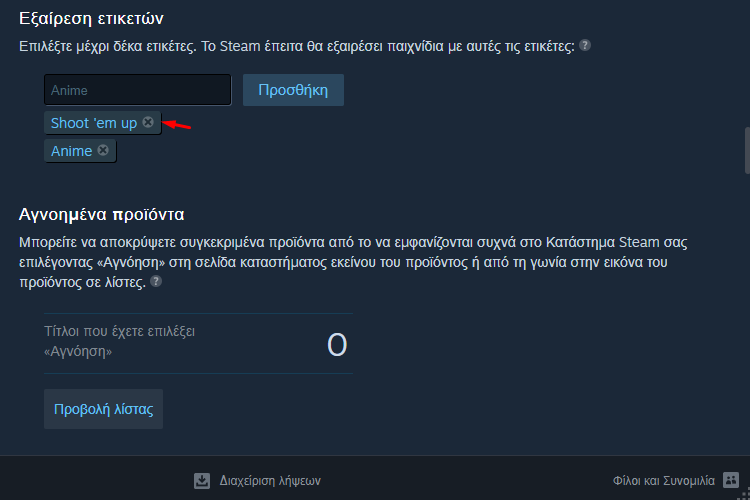Open the Προβολή λίστας ignored list

(103, 409)
